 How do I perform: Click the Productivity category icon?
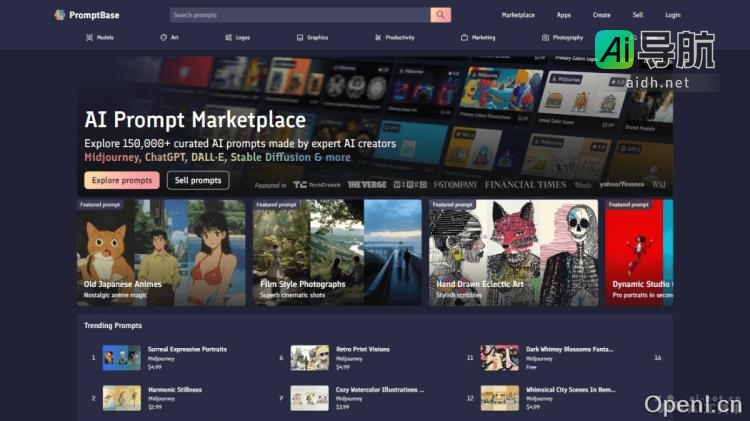click(x=378, y=37)
